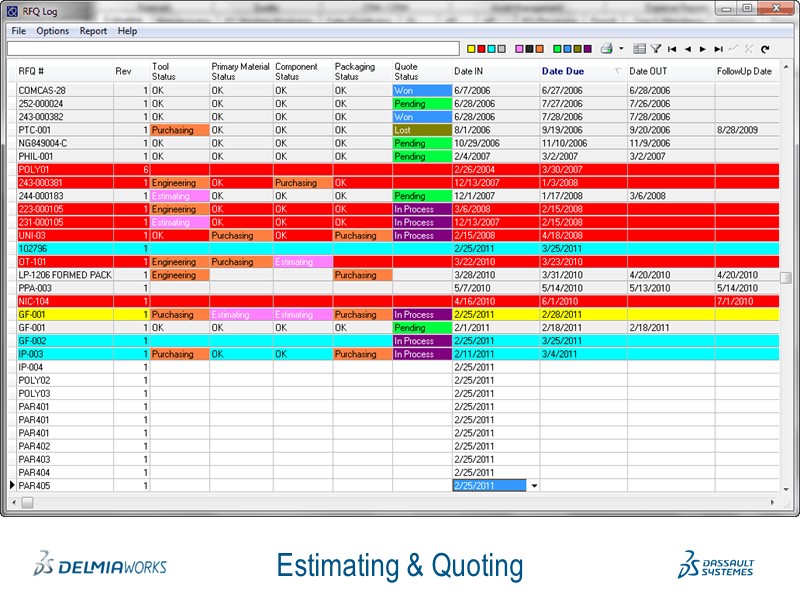800x600 pixels.
Task: Open the Report menu
Action: [93, 31]
